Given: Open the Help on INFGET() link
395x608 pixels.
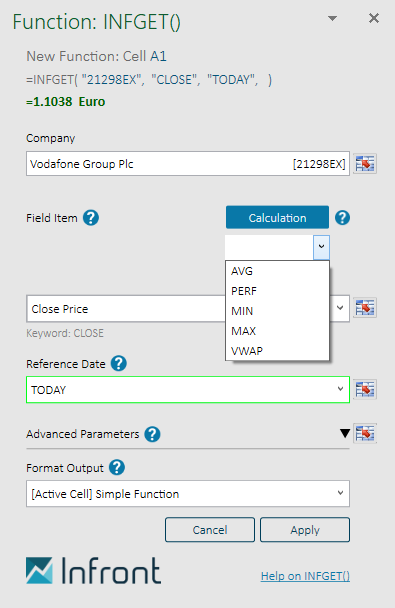Looking at the screenshot, I should click(x=305, y=576).
